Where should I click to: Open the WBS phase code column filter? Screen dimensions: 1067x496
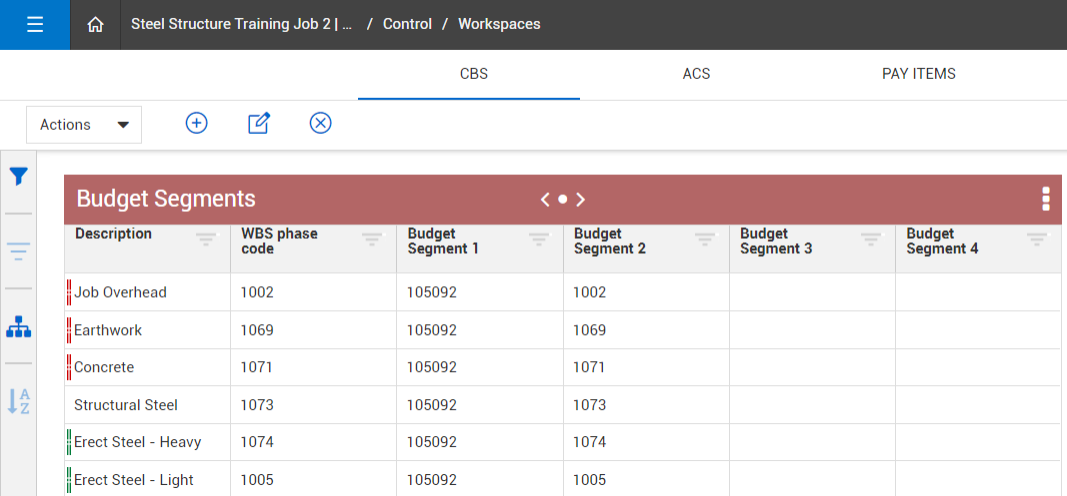point(372,239)
